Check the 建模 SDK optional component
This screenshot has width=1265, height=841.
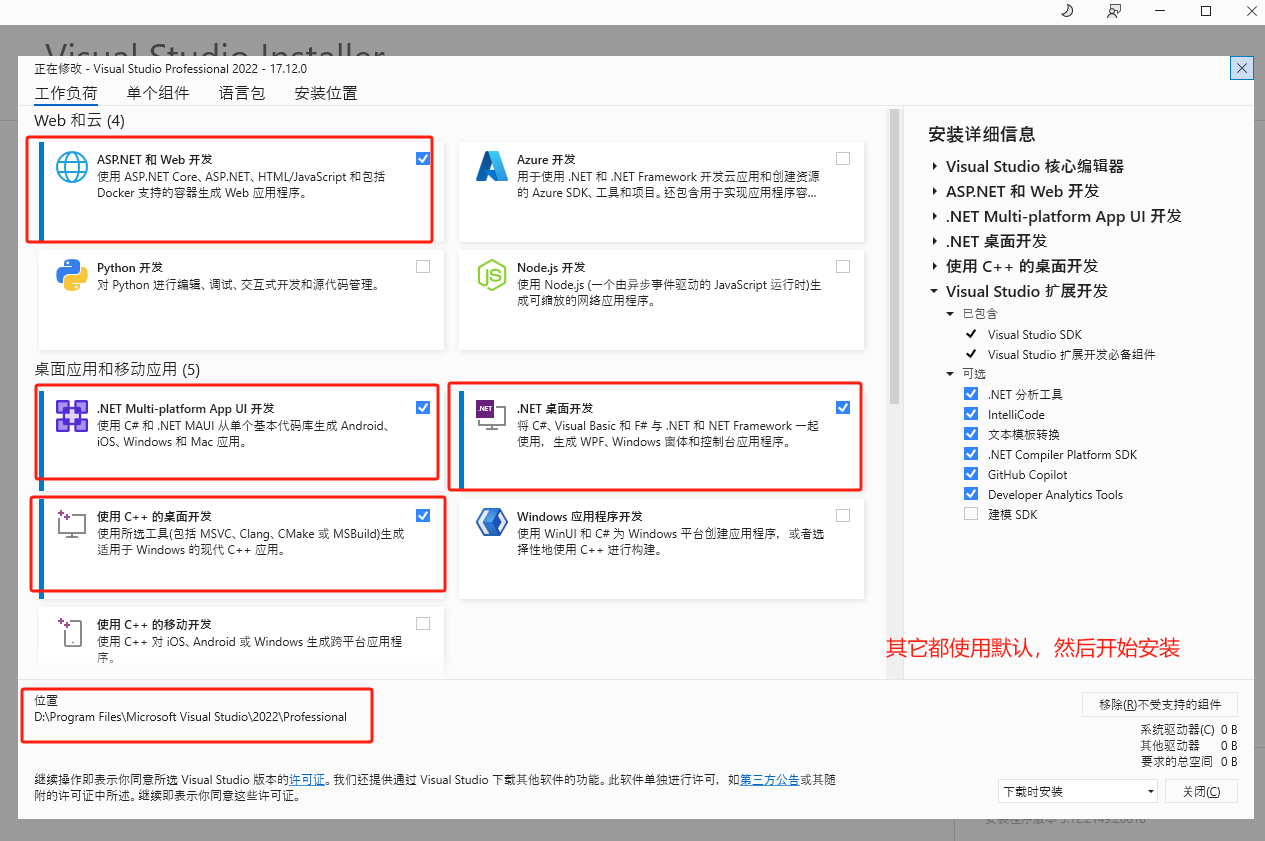pyautogui.click(x=971, y=514)
